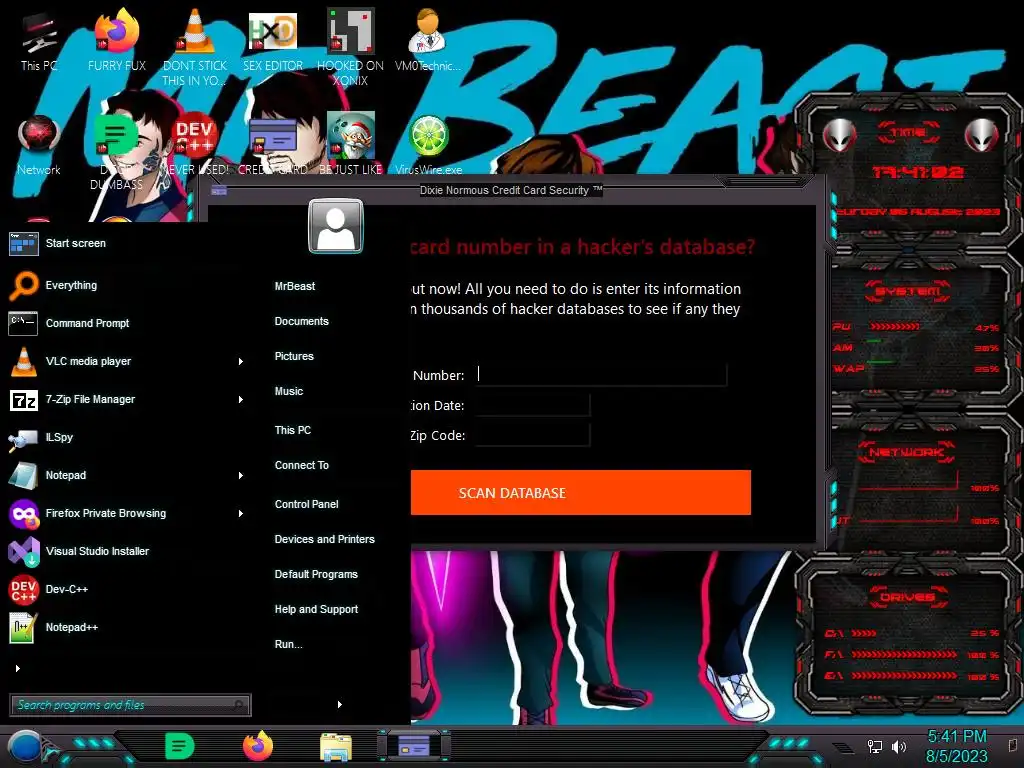Click credit card window title bar icon
Image resolution: width=1024 pixels, height=768 pixels.
point(219,191)
